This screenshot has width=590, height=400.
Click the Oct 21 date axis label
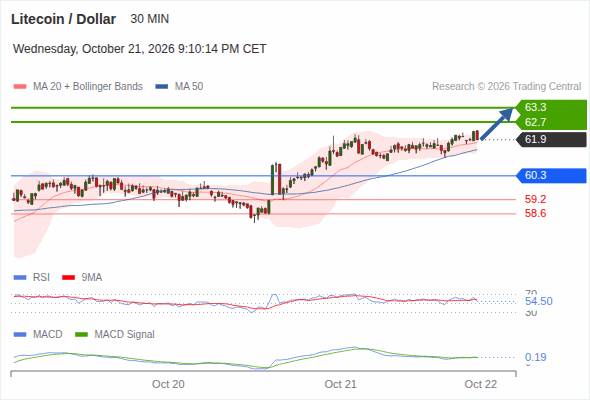click(340, 384)
